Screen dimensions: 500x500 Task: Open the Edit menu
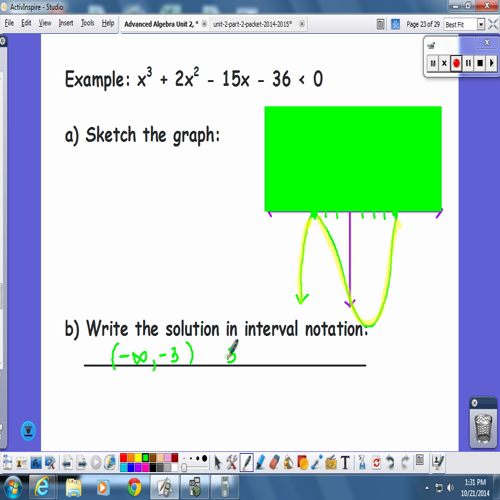pos(26,23)
